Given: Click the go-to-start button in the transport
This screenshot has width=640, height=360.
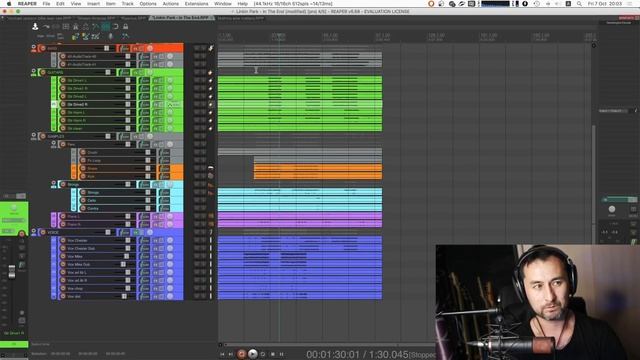Looking at the screenshot, I should coord(222,354).
